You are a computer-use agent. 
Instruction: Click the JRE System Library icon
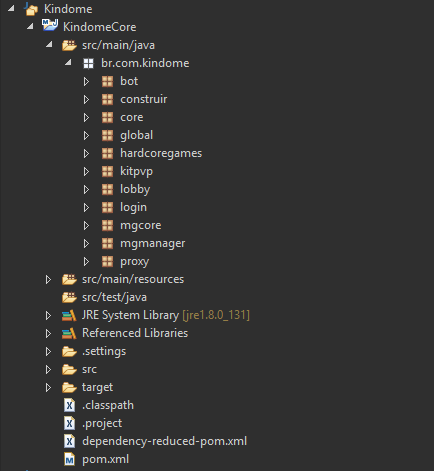pos(69,315)
